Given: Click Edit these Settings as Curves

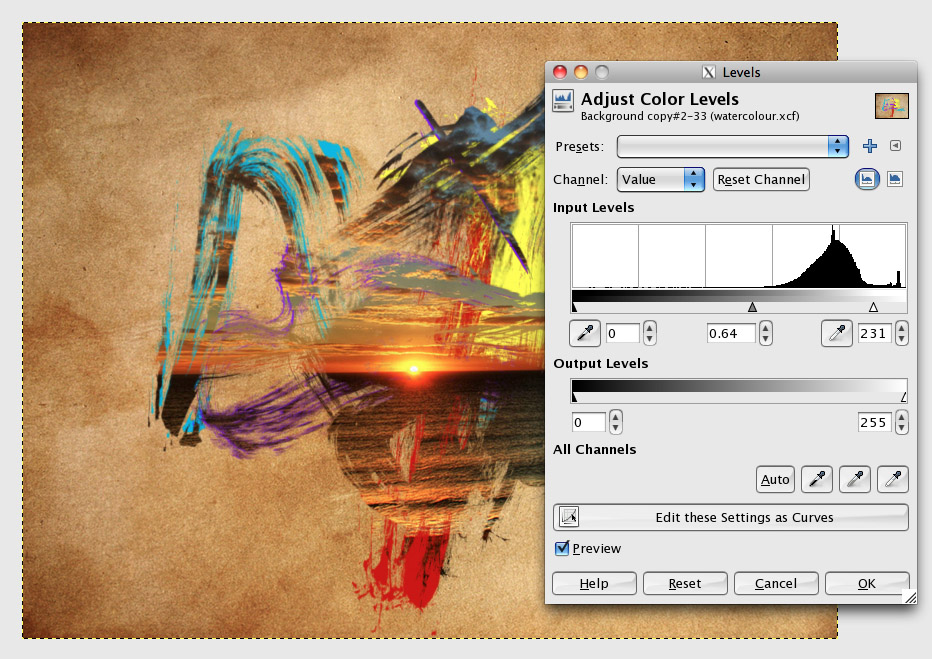Looking at the screenshot, I should (x=731, y=517).
